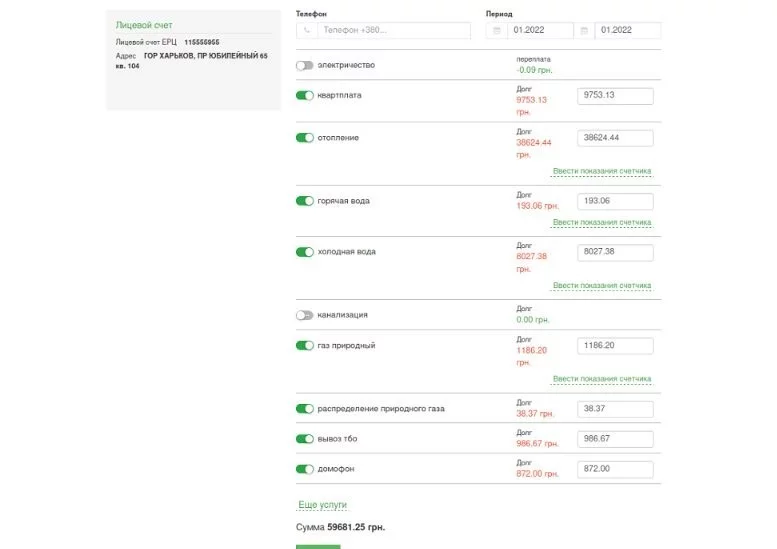Screen dimensions: 777x549
Task: Enable the электричество toggle
Action: point(305,65)
